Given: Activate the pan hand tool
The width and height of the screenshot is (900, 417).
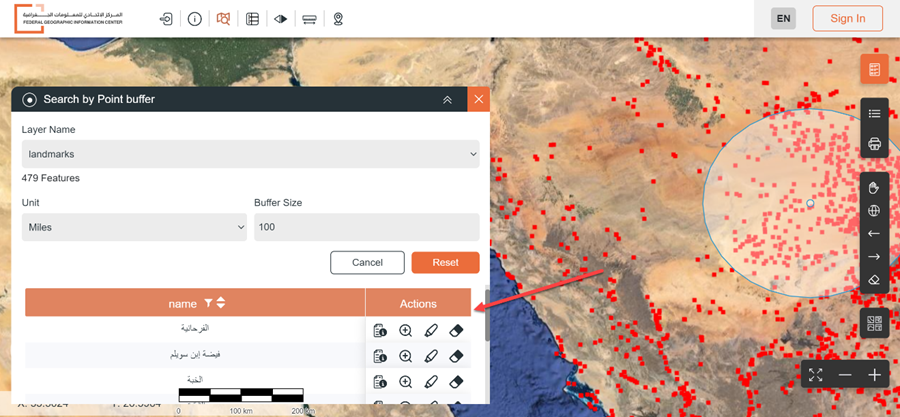Looking at the screenshot, I should (x=874, y=188).
